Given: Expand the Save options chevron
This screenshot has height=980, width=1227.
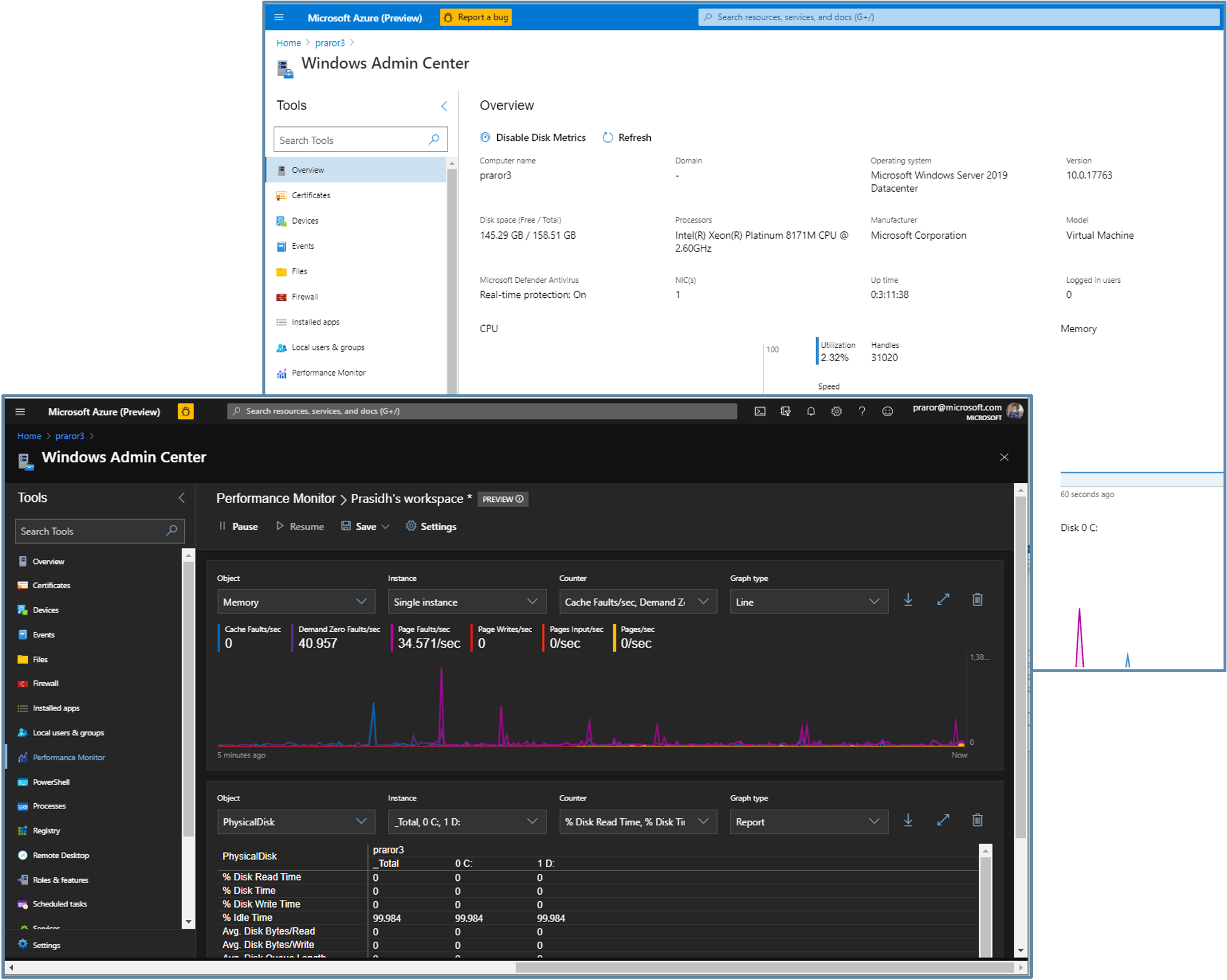Looking at the screenshot, I should click(x=386, y=526).
